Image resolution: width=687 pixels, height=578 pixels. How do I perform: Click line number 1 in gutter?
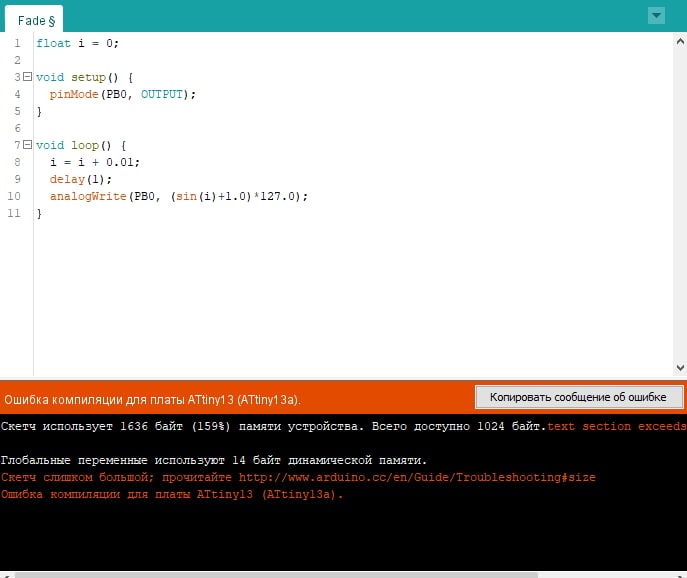[17, 43]
